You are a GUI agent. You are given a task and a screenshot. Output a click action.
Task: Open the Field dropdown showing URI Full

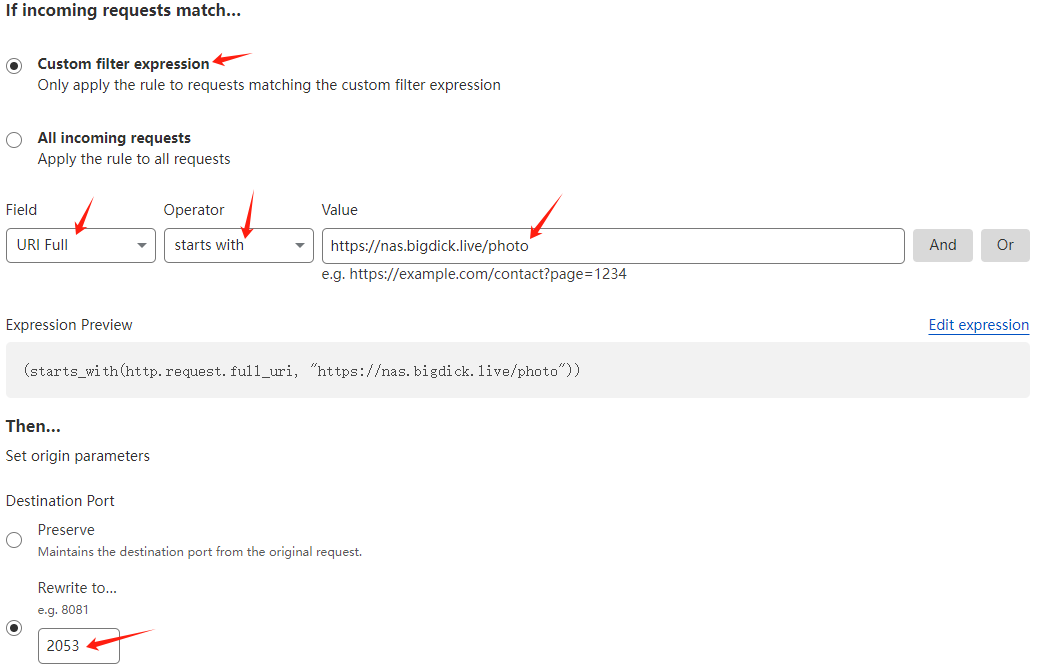pyautogui.click(x=80, y=245)
